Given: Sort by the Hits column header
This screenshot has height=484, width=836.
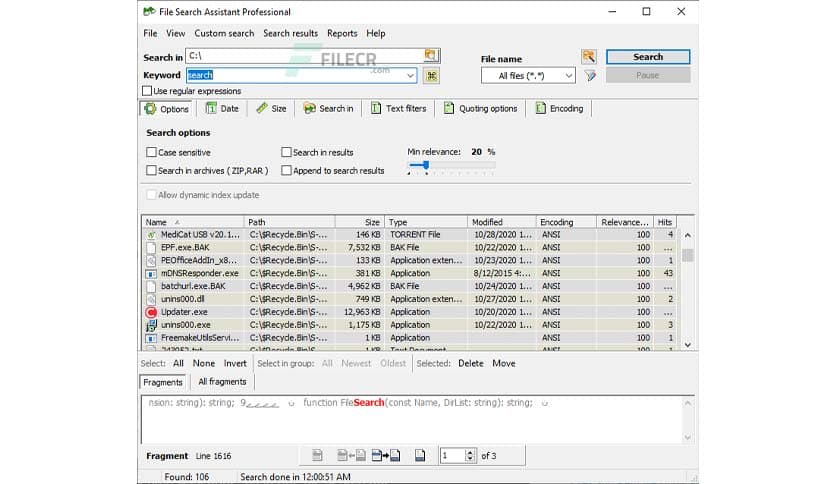Looking at the screenshot, I should (x=665, y=222).
